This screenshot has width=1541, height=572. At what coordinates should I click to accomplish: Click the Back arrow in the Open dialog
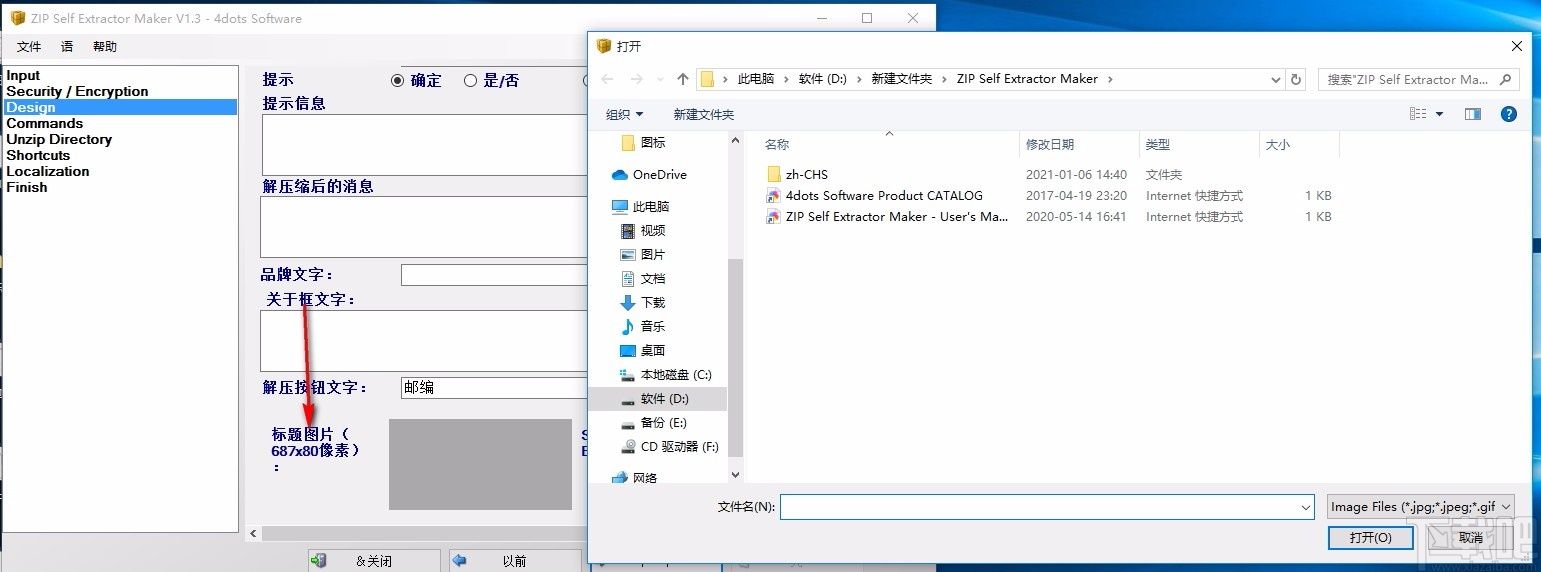click(x=607, y=79)
